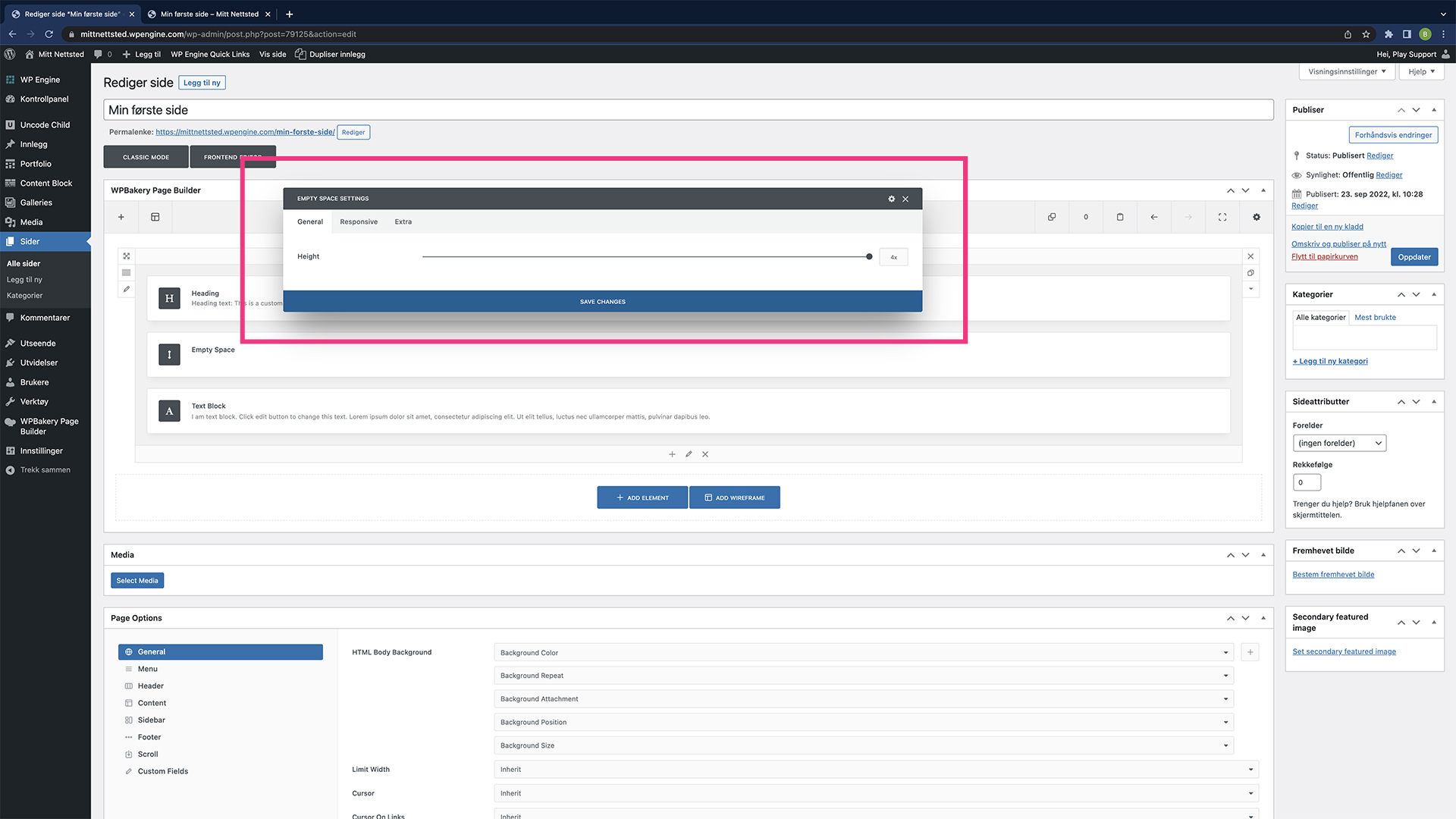Click the undo arrow in WPBakery toolbar
1456x819 pixels.
pos(1154,217)
